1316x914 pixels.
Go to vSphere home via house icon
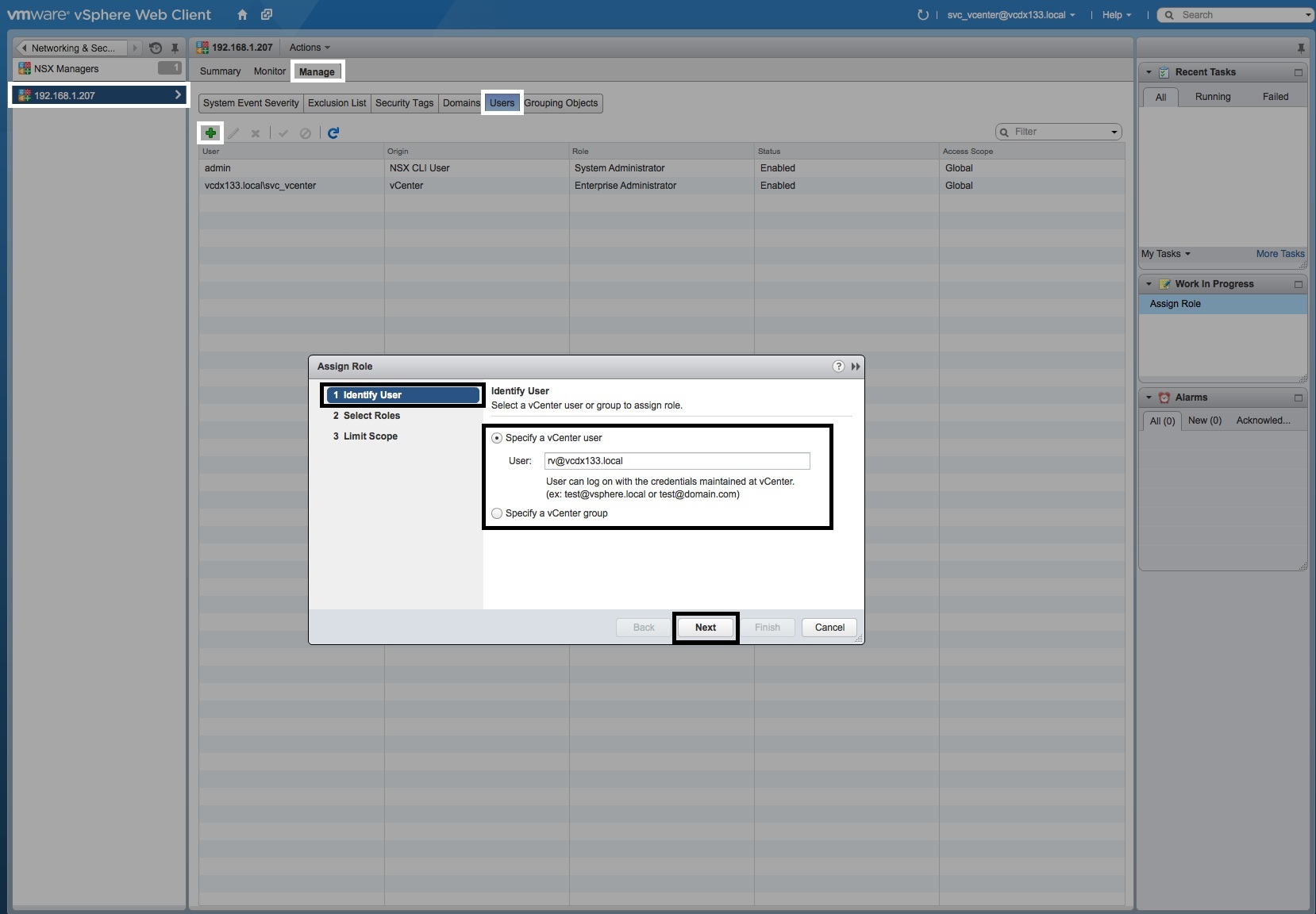pyautogui.click(x=242, y=15)
